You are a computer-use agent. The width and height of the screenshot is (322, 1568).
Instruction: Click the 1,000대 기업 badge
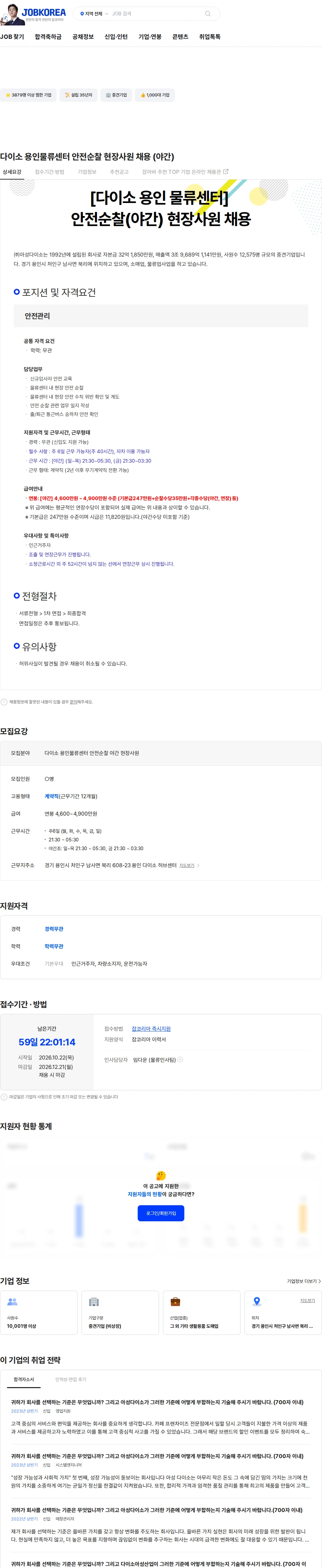coord(155,95)
